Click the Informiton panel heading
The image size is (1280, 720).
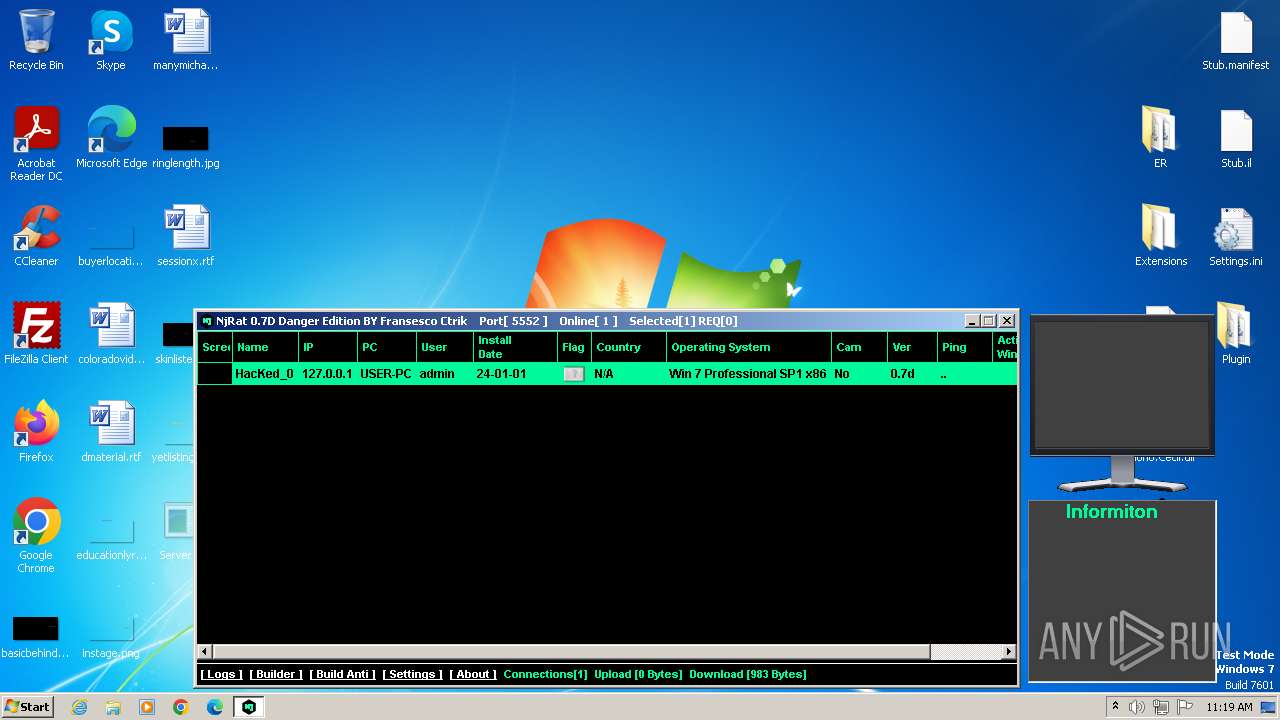(1111, 512)
